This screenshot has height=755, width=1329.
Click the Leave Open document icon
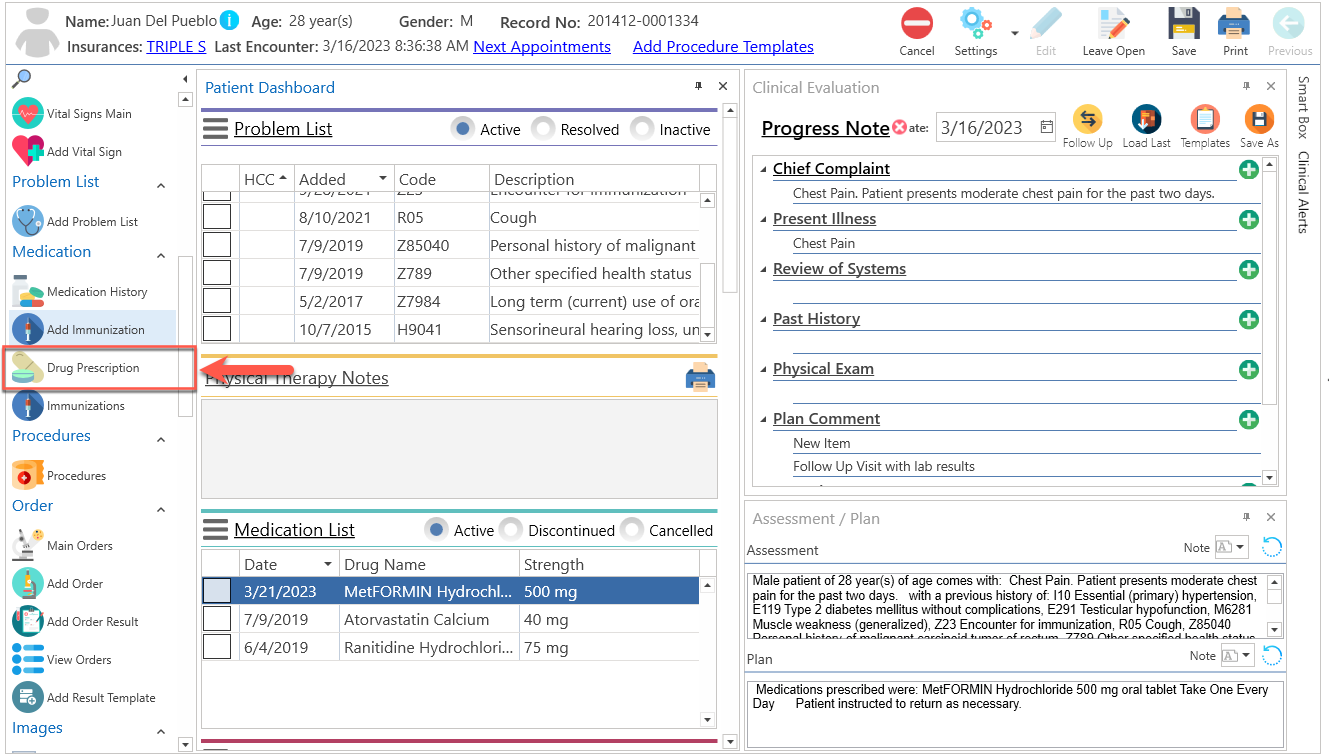(x=1113, y=23)
